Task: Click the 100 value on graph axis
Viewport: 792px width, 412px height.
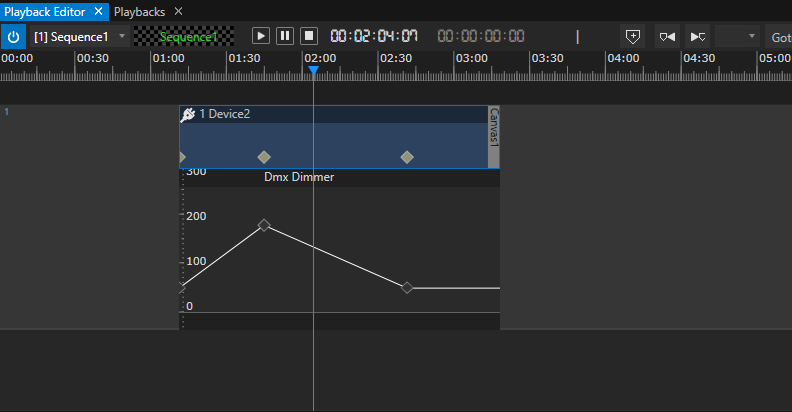Action: (196, 261)
